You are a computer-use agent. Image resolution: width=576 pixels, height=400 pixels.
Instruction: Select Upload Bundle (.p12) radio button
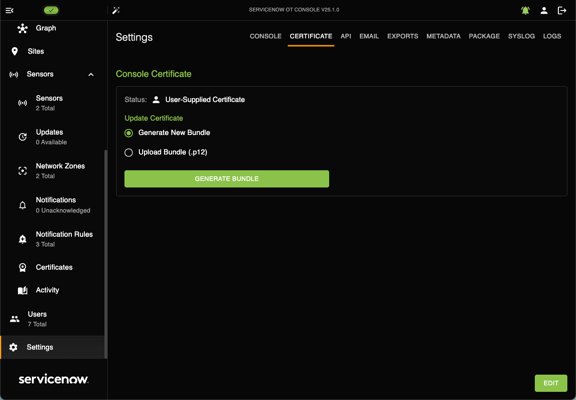129,152
